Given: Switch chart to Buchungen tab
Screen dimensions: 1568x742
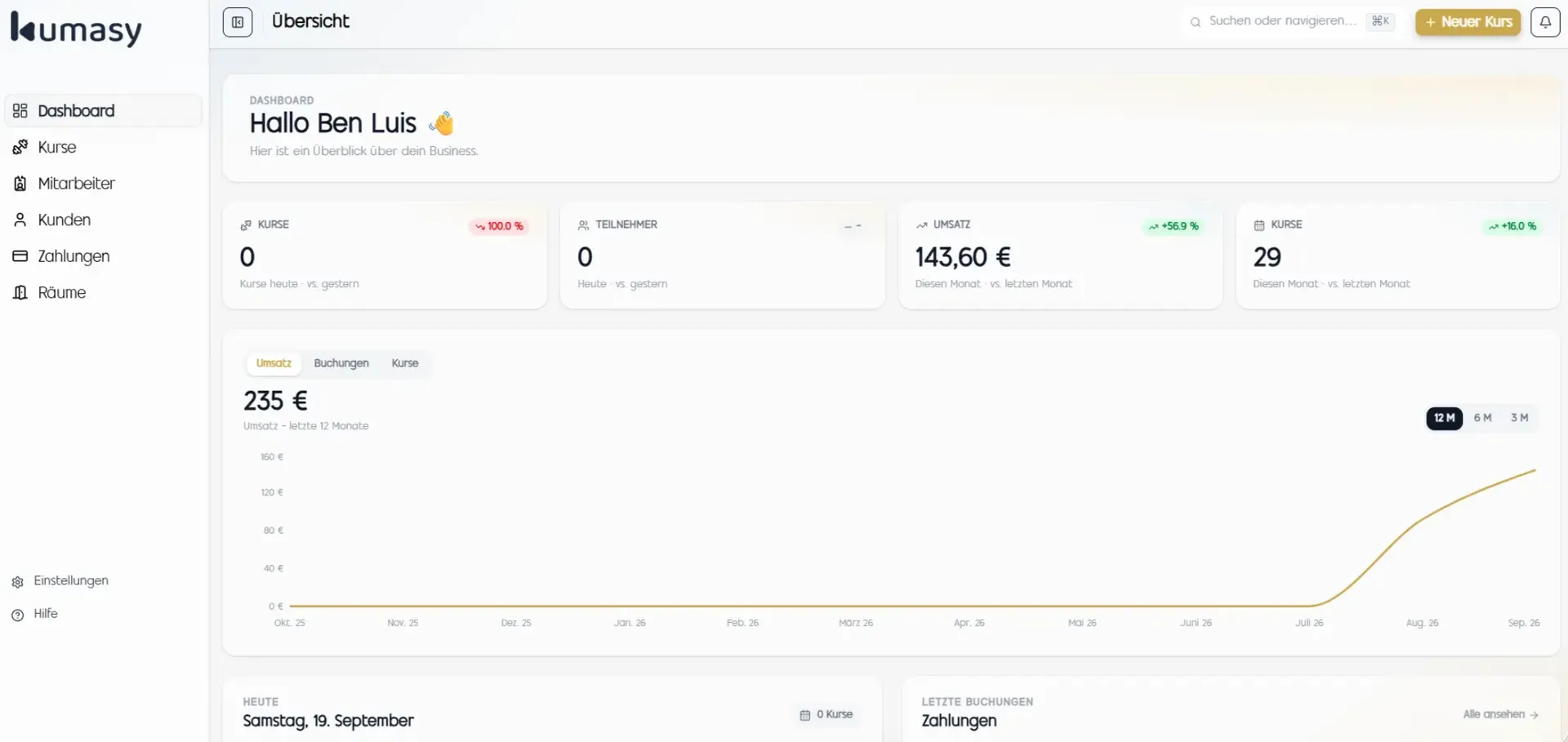Looking at the screenshot, I should point(341,363).
